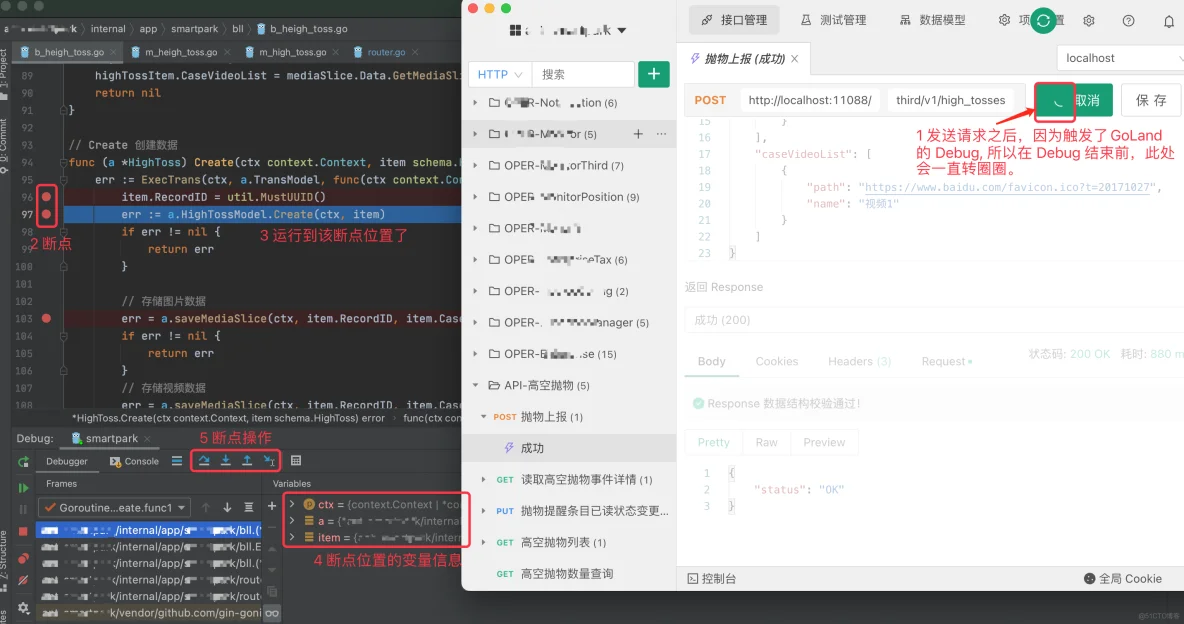Screen dimensions: 1184x624
Task: Open the 接口管理 tab
Action: point(734,20)
